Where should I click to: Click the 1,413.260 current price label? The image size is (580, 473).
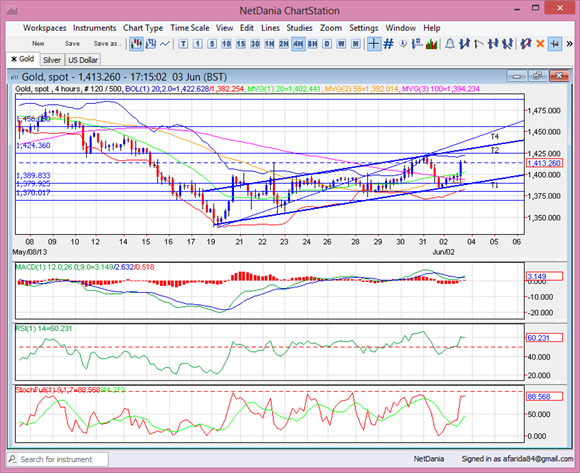544,163
